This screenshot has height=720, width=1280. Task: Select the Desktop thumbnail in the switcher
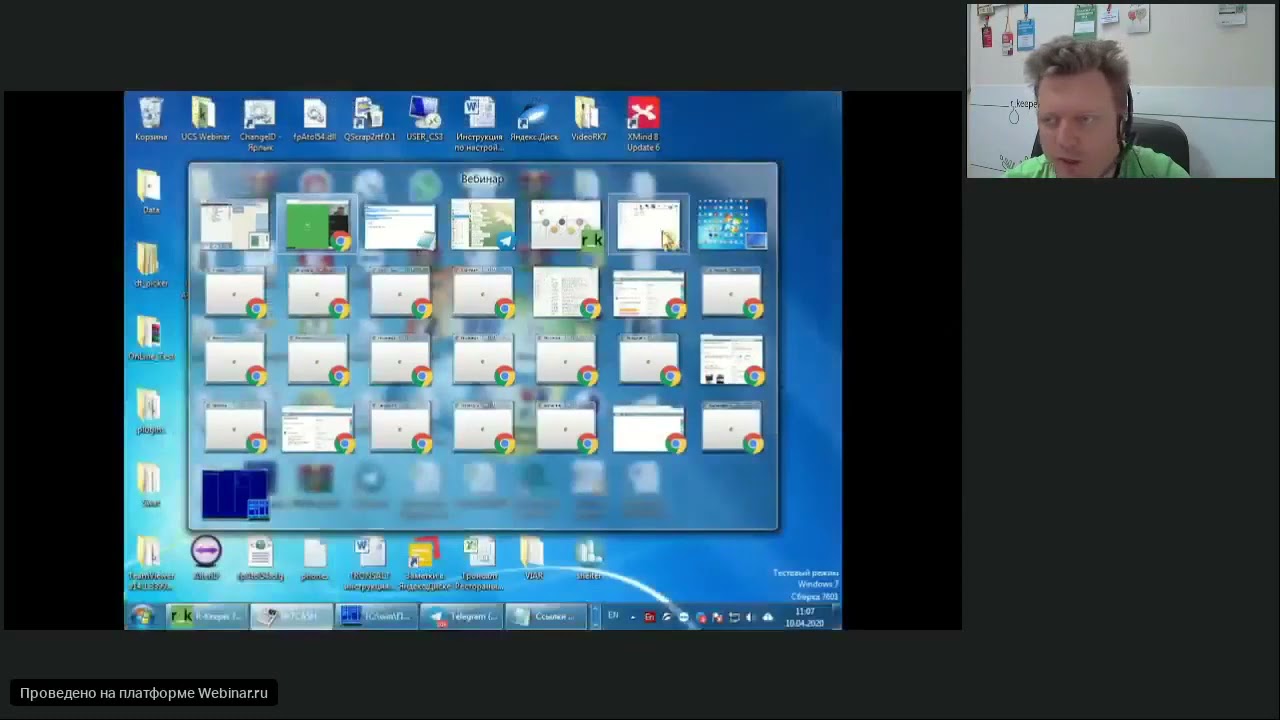(x=732, y=224)
